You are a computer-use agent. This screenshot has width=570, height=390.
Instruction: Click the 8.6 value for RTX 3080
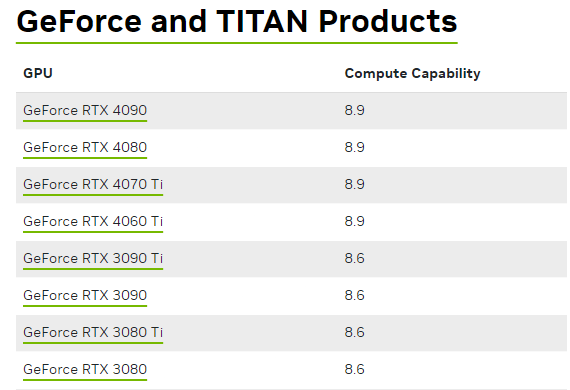(x=354, y=370)
